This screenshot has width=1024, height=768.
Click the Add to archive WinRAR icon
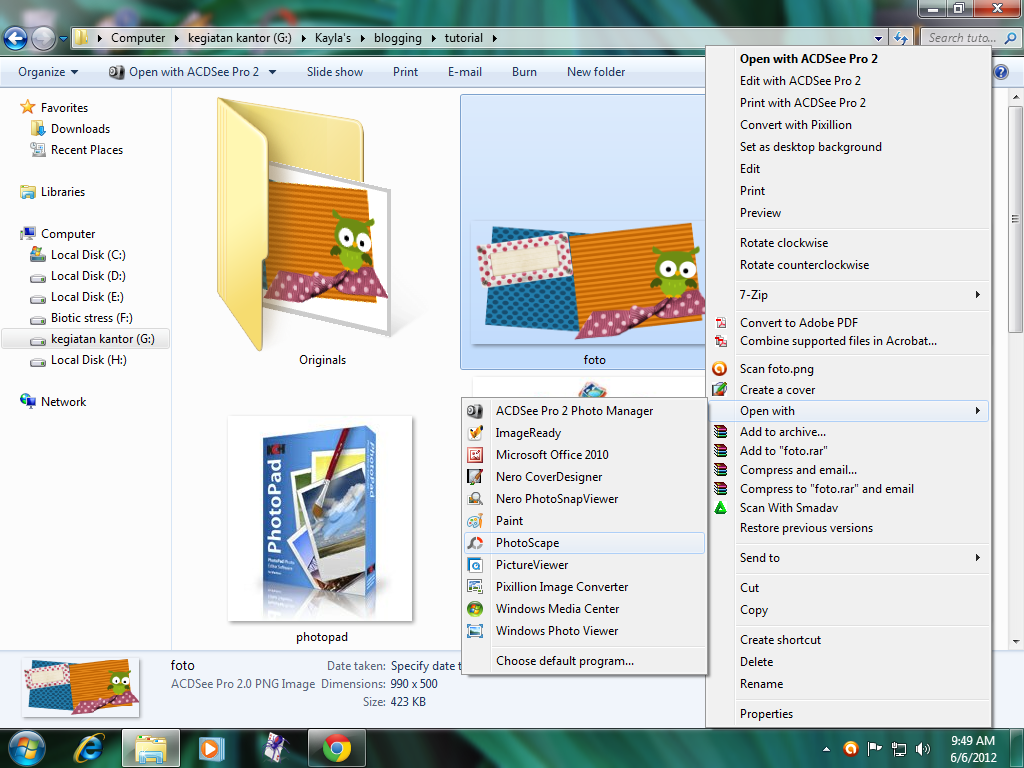tap(720, 432)
